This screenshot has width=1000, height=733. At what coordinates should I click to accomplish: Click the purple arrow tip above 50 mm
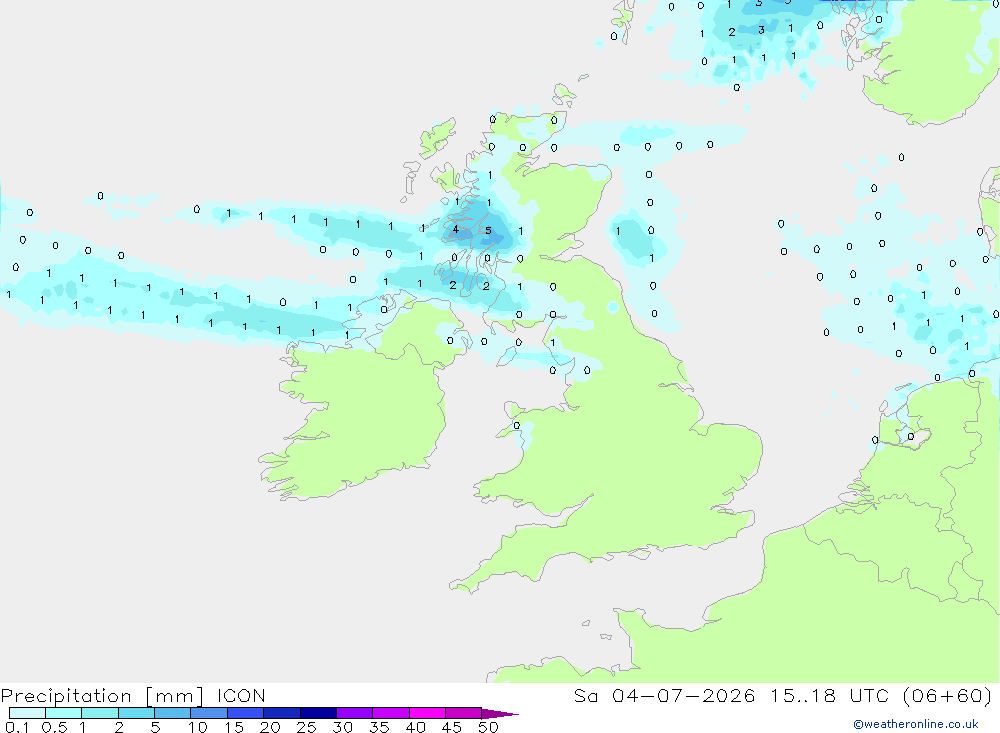tap(500, 713)
